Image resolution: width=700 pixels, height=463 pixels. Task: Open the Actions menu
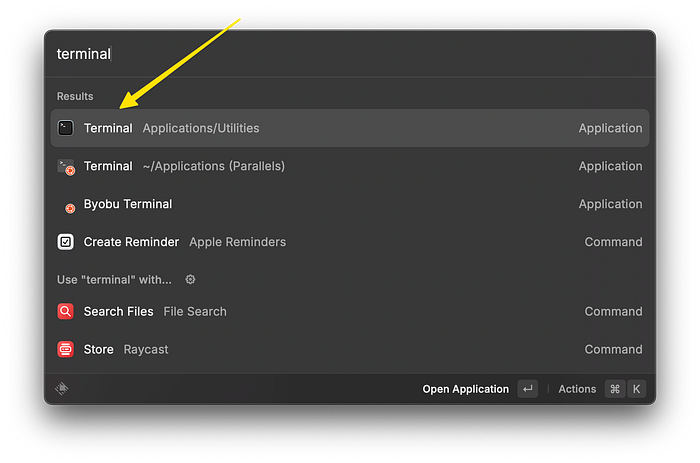[577, 389]
